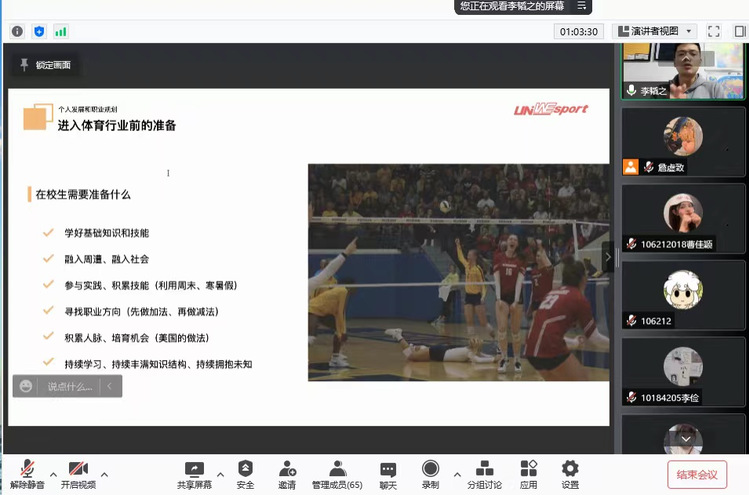This screenshot has height=495, width=749.
Task: Unmute microphone with 解除静音 button
Action: [27, 473]
